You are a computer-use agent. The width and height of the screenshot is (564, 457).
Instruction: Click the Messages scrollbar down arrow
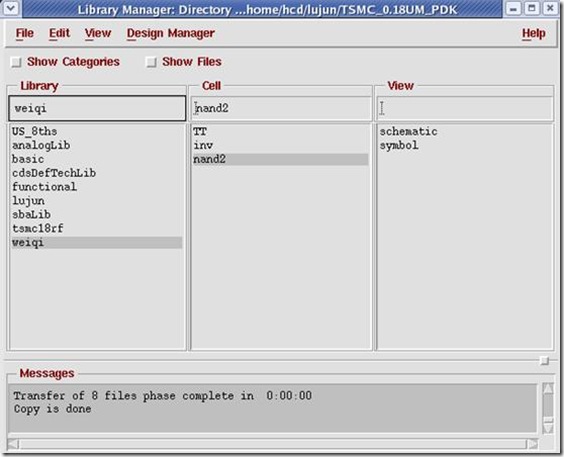click(548, 427)
